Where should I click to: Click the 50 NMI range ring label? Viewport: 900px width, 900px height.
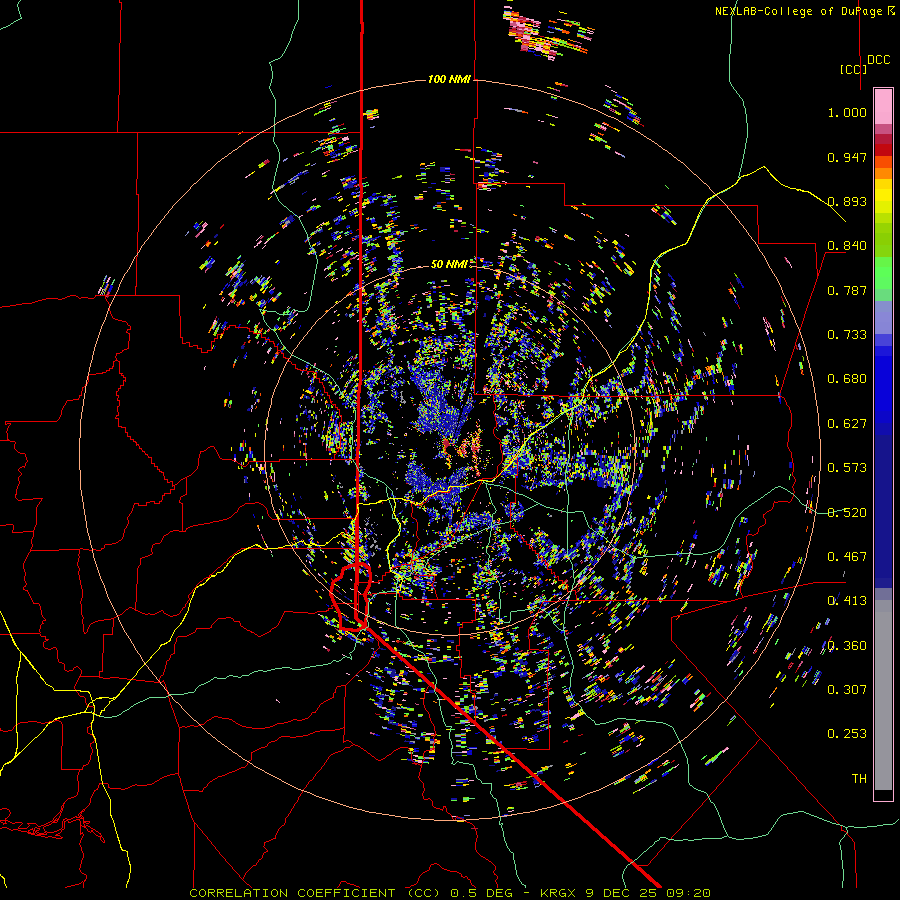click(x=449, y=264)
